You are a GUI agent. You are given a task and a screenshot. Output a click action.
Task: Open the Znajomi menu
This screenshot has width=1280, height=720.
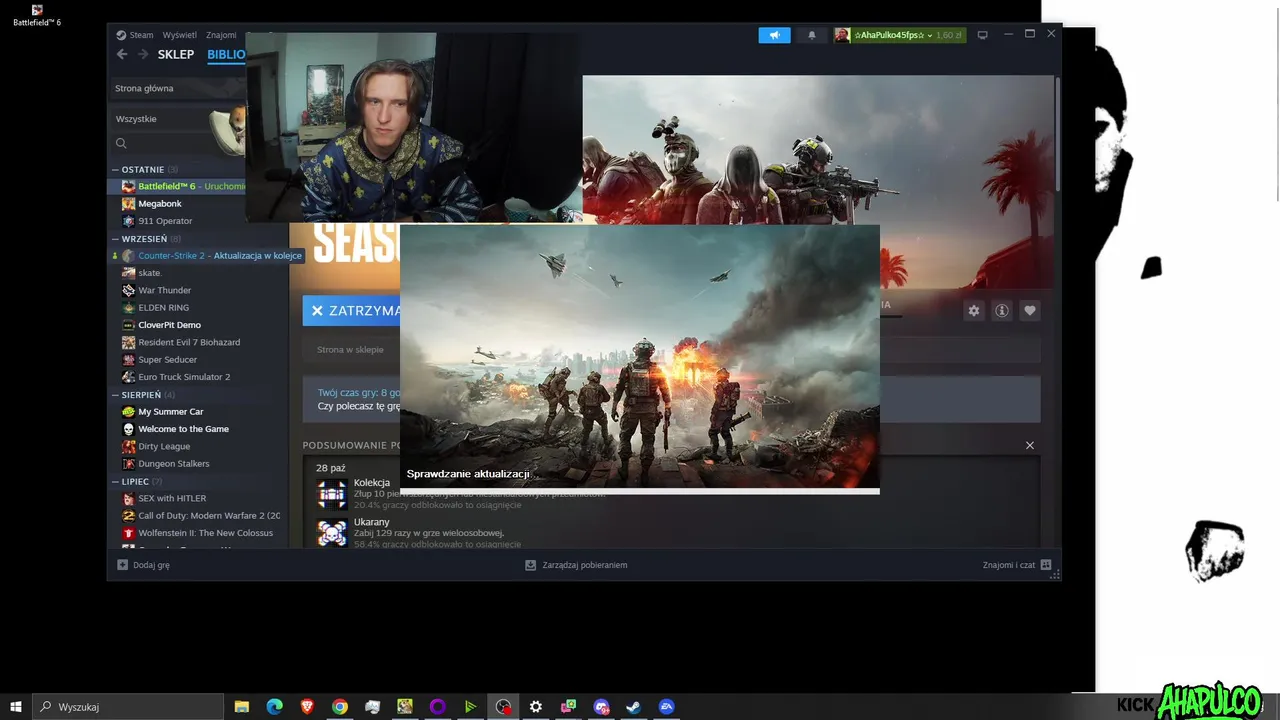click(x=221, y=35)
